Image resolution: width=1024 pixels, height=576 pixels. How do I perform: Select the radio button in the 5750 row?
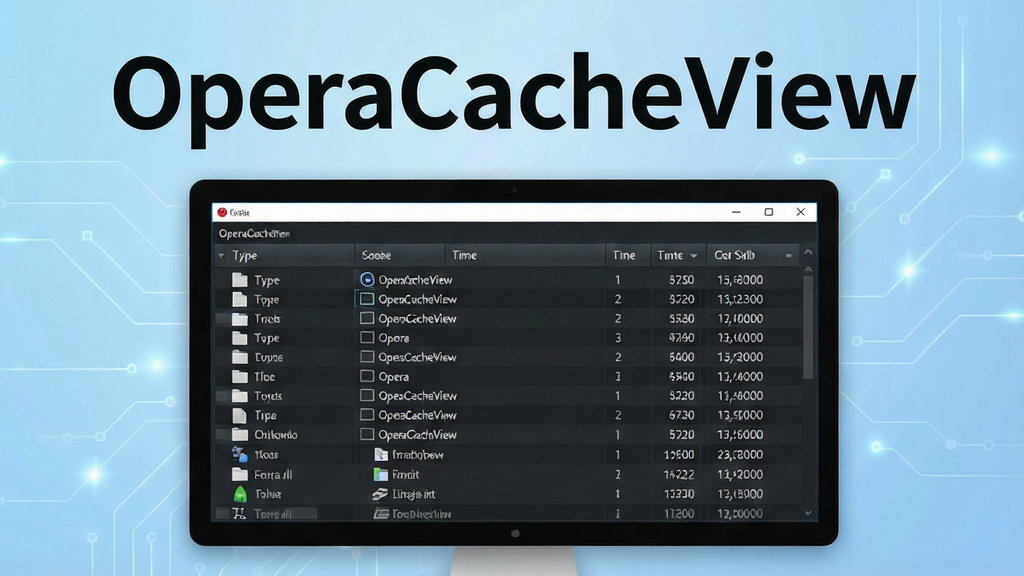[x=367, y=280]
